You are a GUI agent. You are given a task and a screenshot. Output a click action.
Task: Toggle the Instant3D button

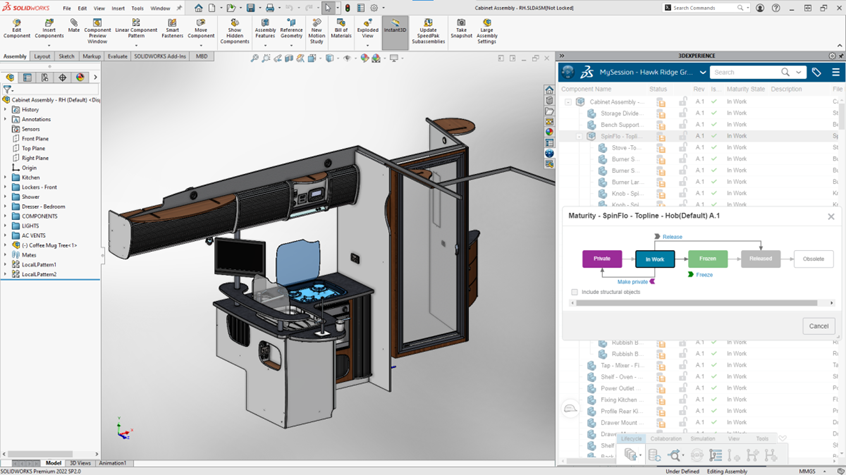click(395, 26)
